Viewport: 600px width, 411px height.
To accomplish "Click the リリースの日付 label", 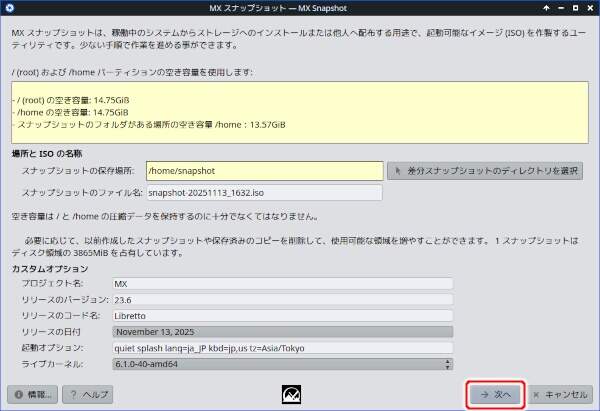I will click(x=51, y=332).
